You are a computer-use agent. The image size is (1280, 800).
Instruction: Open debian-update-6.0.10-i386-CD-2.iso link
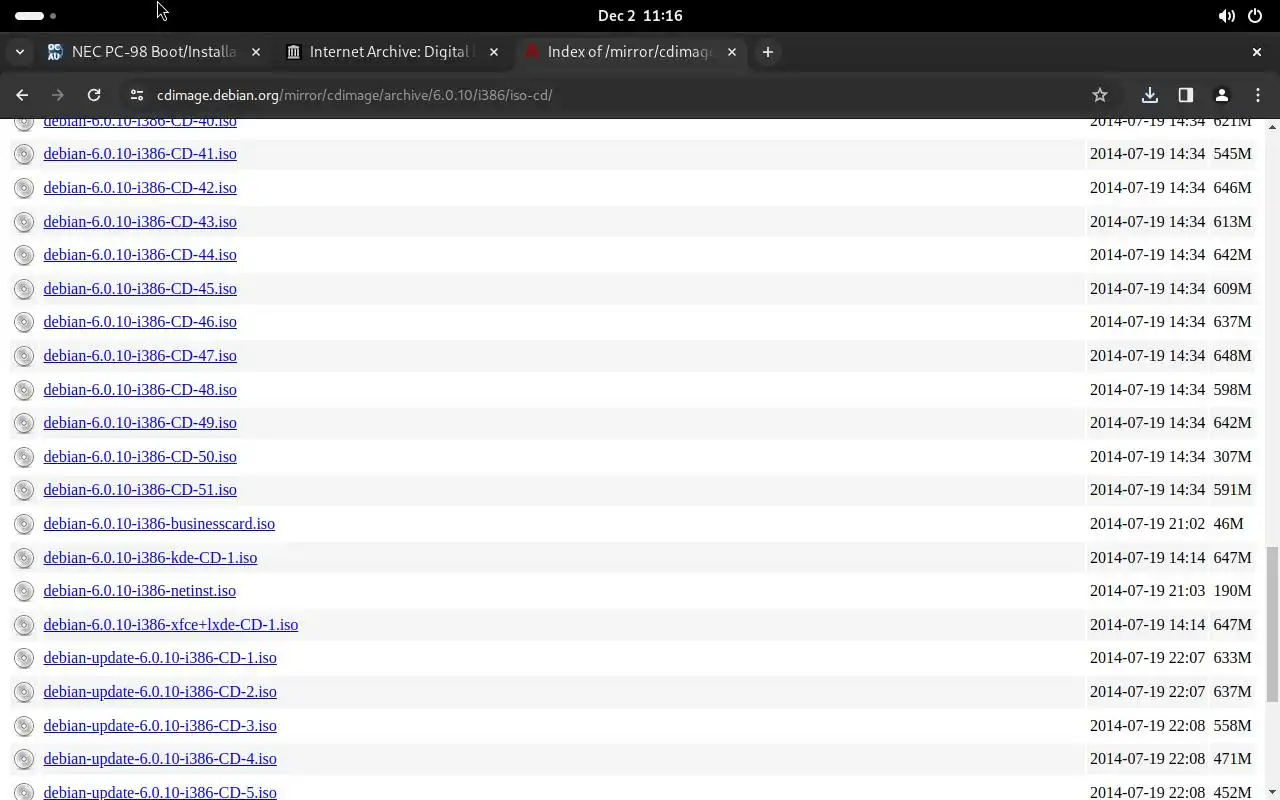point(160,692)
